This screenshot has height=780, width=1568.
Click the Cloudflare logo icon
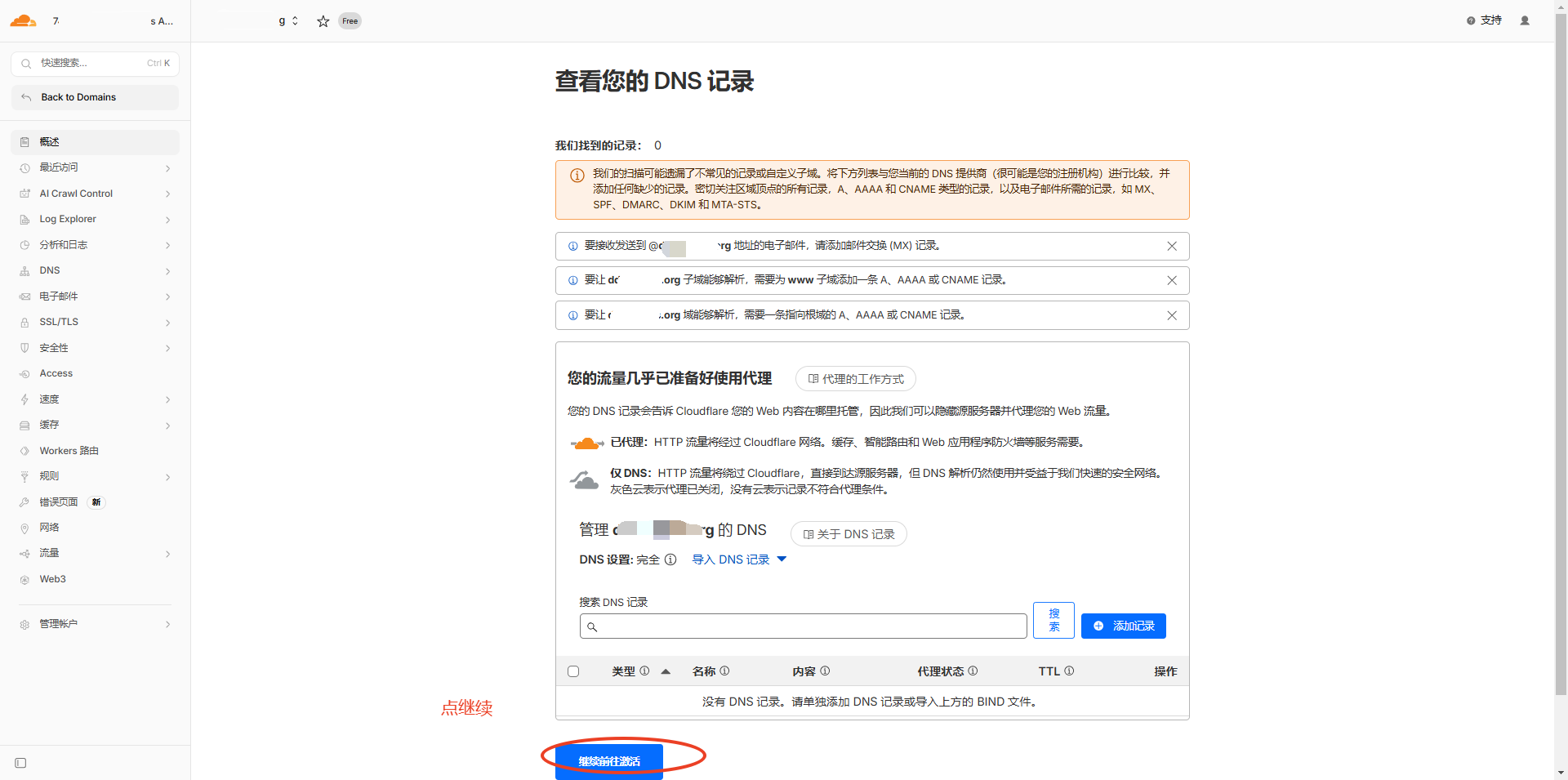pyautogui.click(x=23, y=20)
